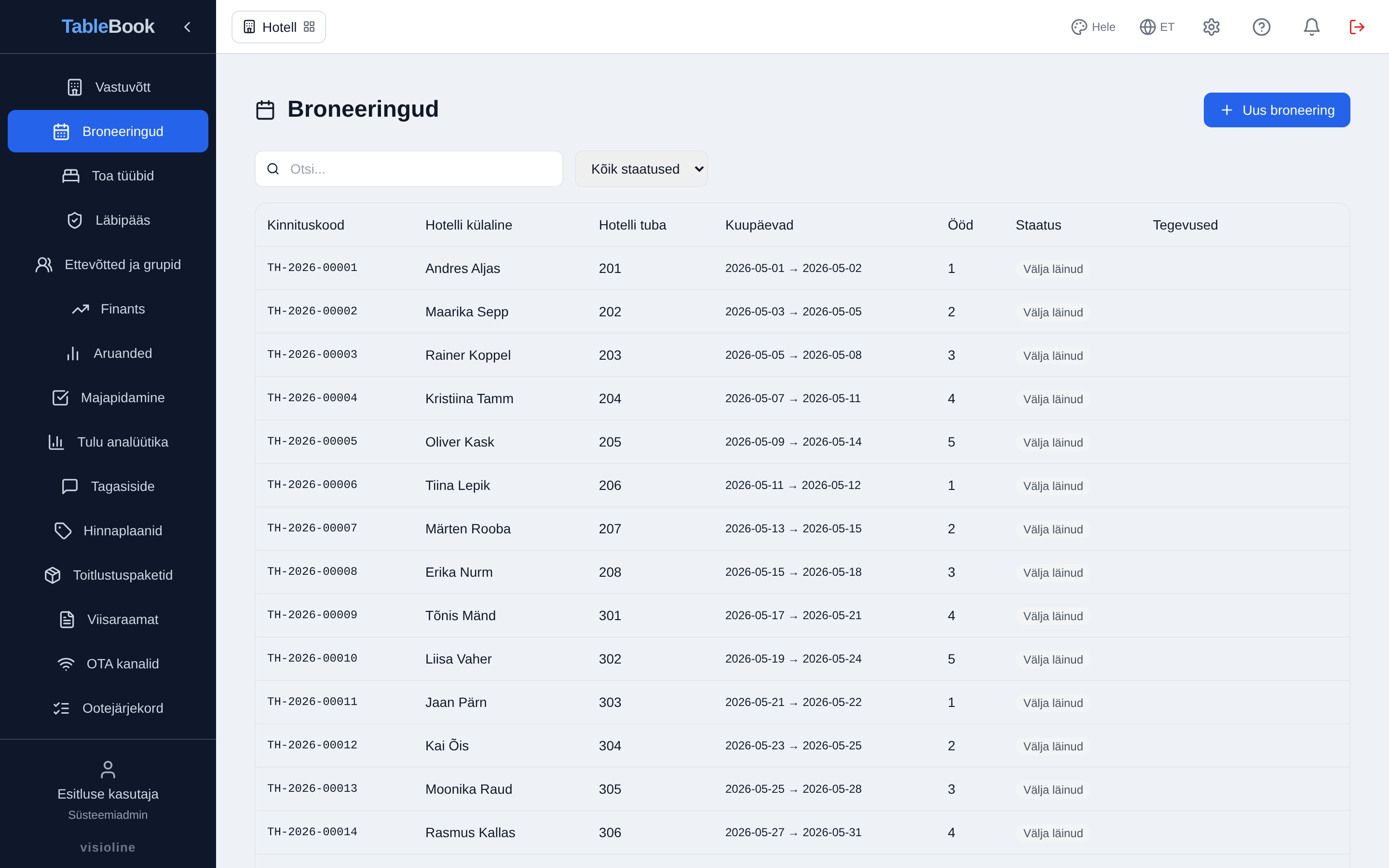This screenshot has width=1389, height=868.
Task: Click the Esitluse kasutaja profile name
Action: coord(108,794)
